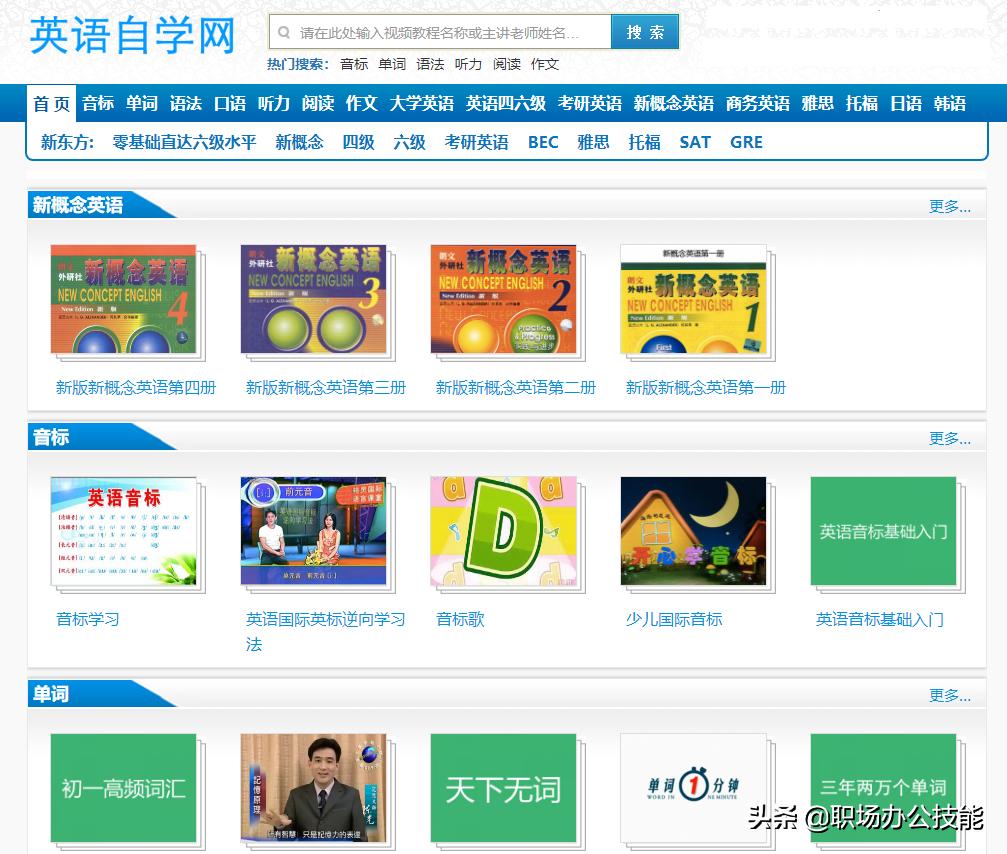1007x854 pixels.
Task: Open 新版新概念英语第三册 course link
Action: point(325,387)
